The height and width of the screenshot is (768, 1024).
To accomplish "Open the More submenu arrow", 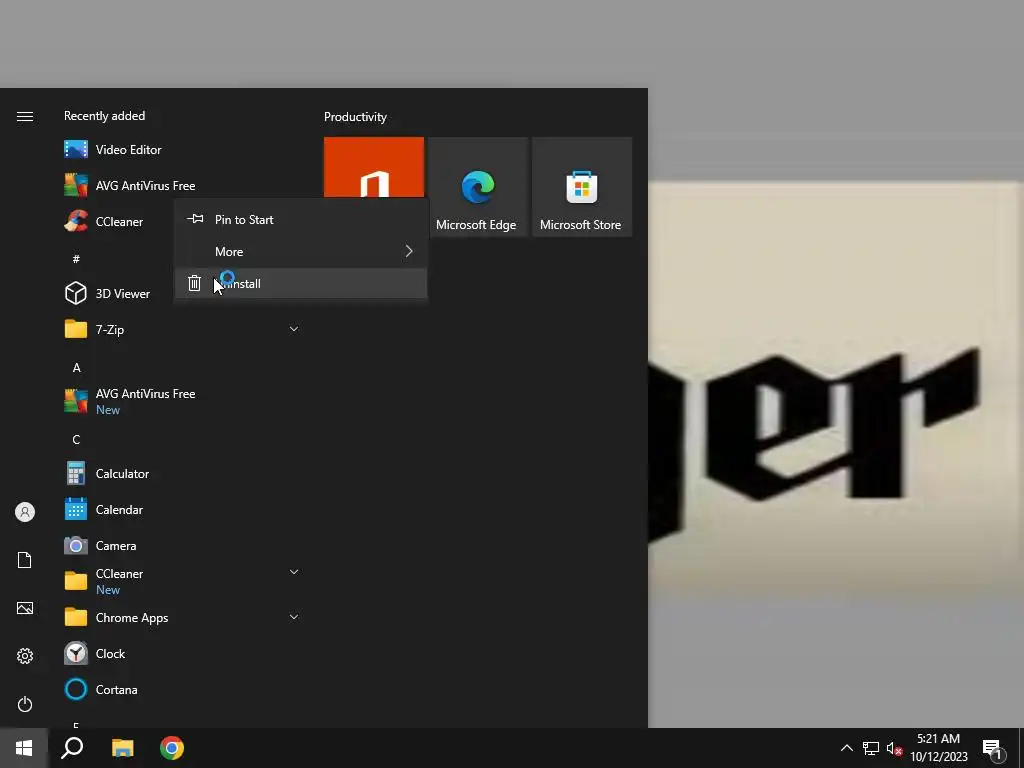I will pos(409,251).
